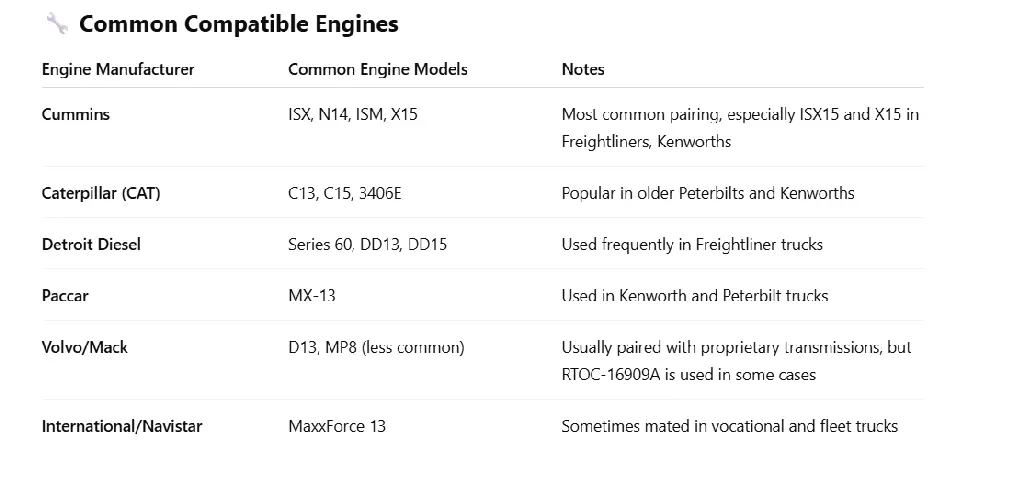1024x500 pixels.
Task: Click the Paccar manufacturer cell
Action: [x=65, y=296]
